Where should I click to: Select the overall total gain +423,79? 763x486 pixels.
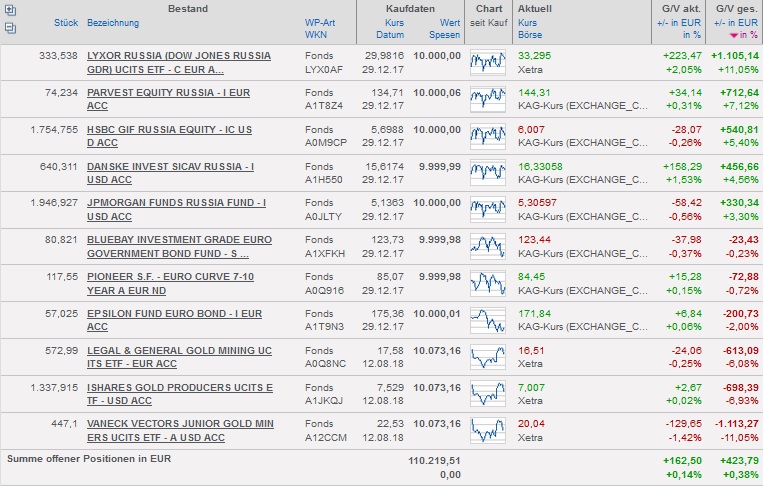point(739,460)
